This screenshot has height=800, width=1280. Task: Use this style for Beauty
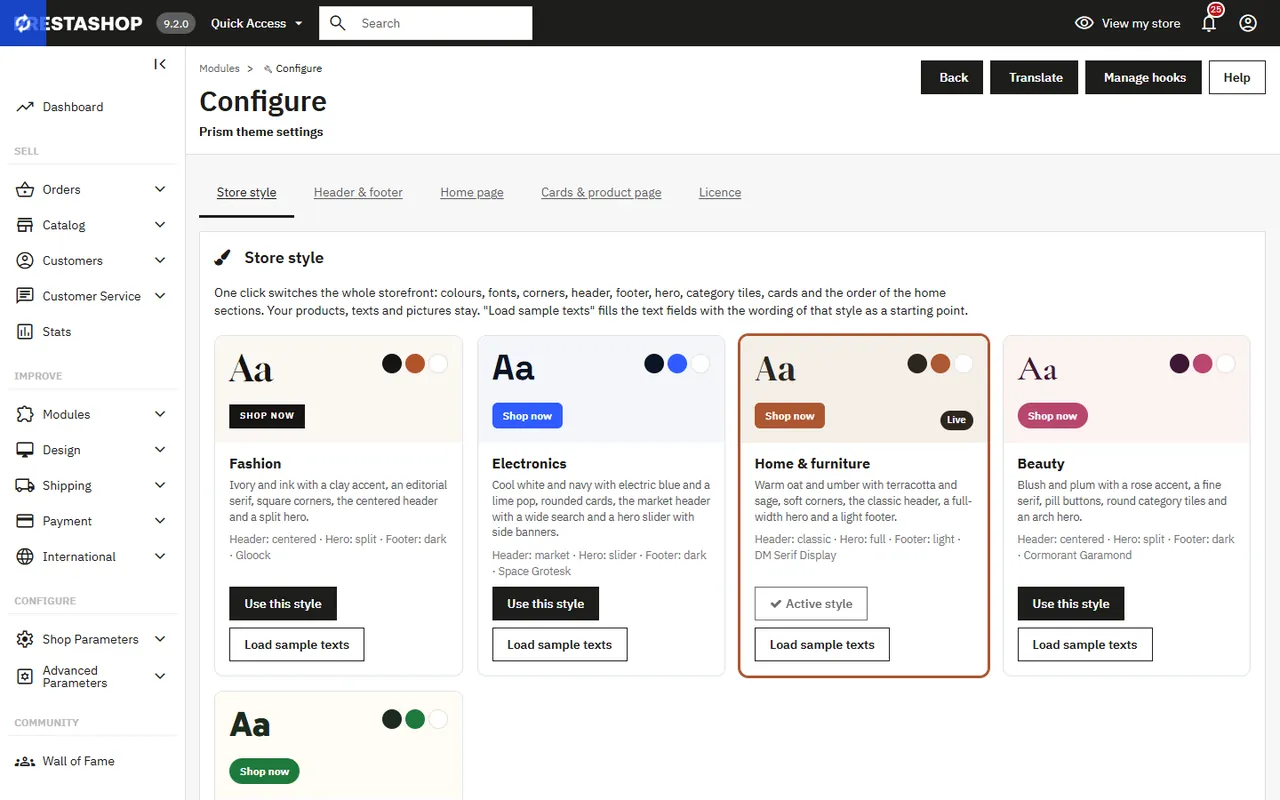click(x=1071, y=604)
